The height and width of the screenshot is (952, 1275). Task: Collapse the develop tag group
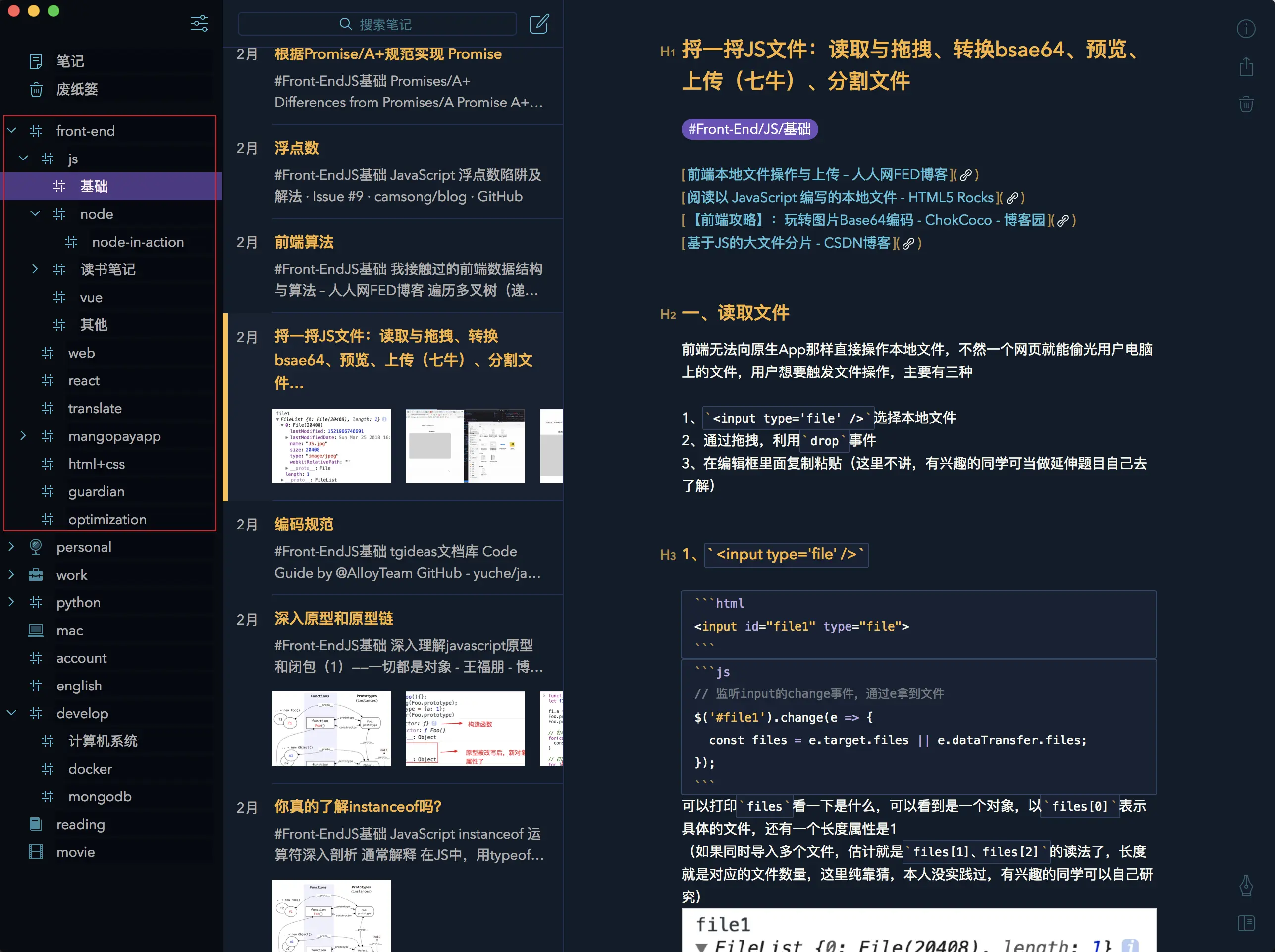click(x=11, y=713)
